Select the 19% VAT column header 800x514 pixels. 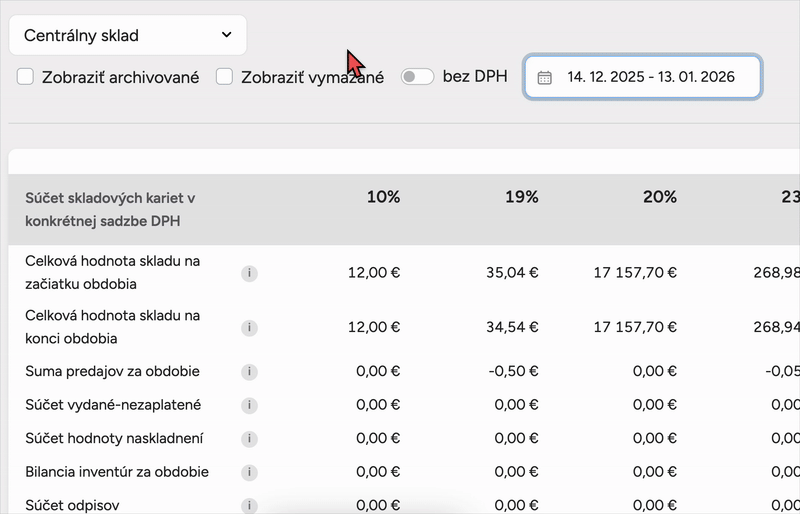[x=521, y=197]
